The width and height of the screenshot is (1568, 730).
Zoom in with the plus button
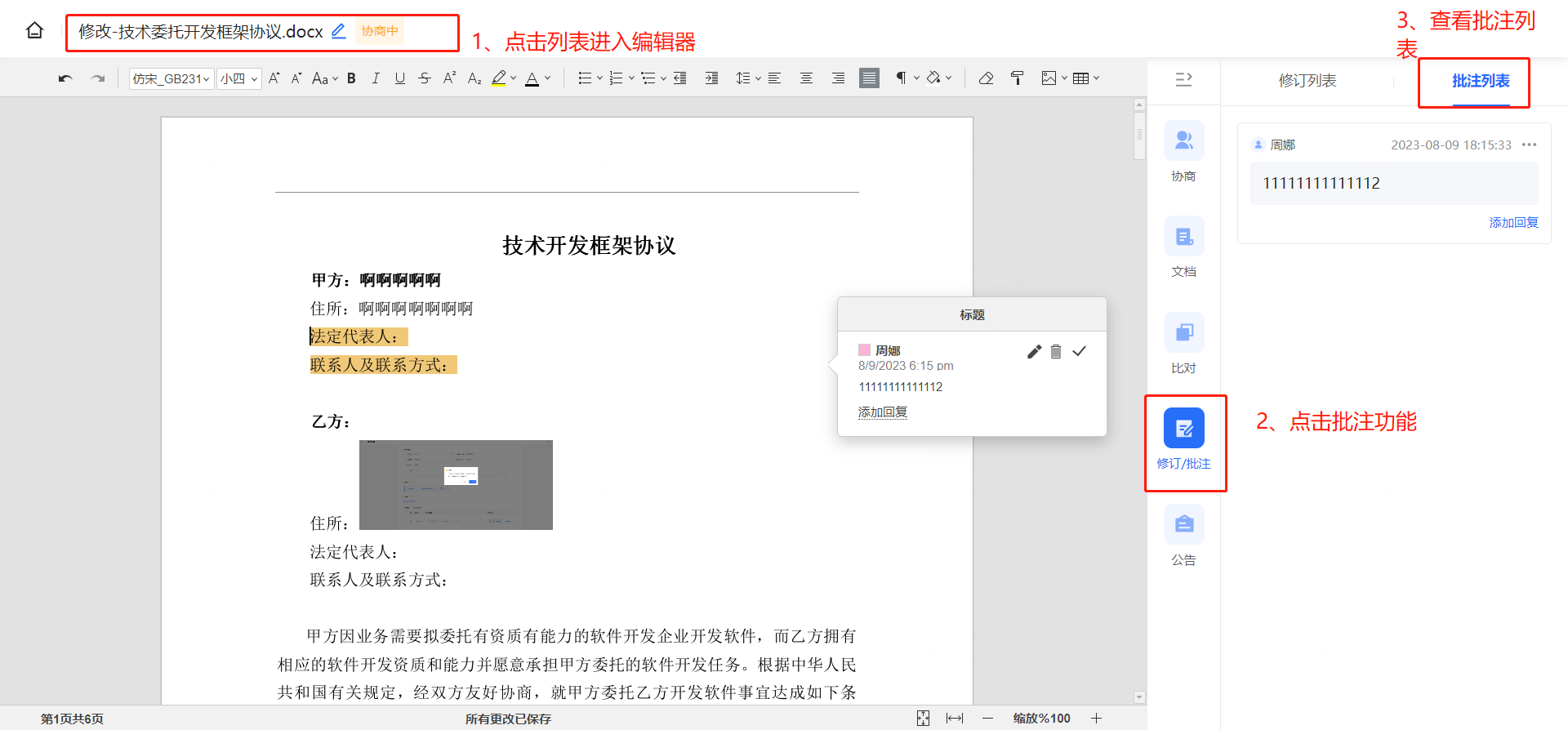click(1096, 718)
